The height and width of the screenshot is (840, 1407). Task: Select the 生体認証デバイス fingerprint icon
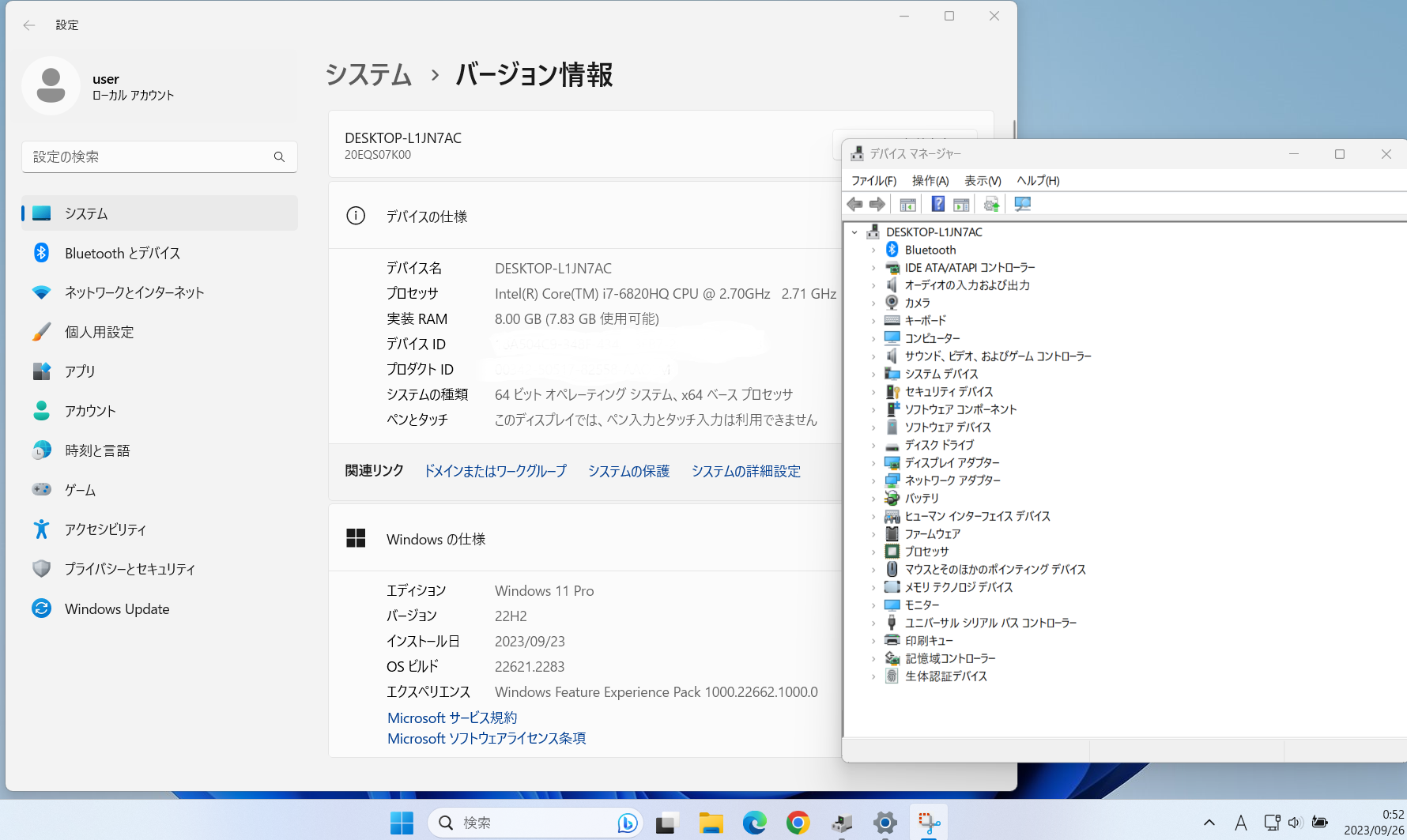coord(892,676)
